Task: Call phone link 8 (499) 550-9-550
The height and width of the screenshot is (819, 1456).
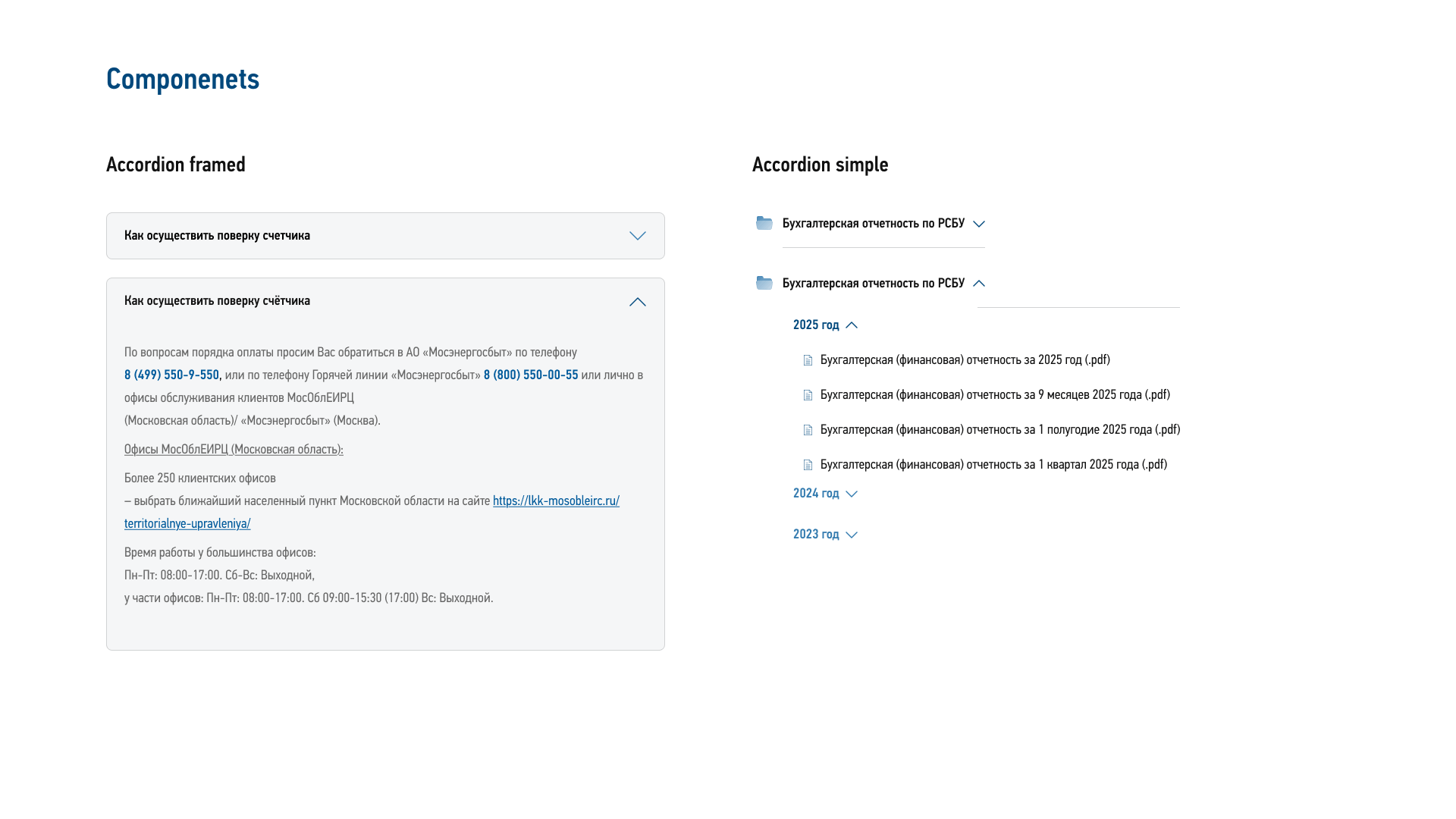Action: click(171, 375)
